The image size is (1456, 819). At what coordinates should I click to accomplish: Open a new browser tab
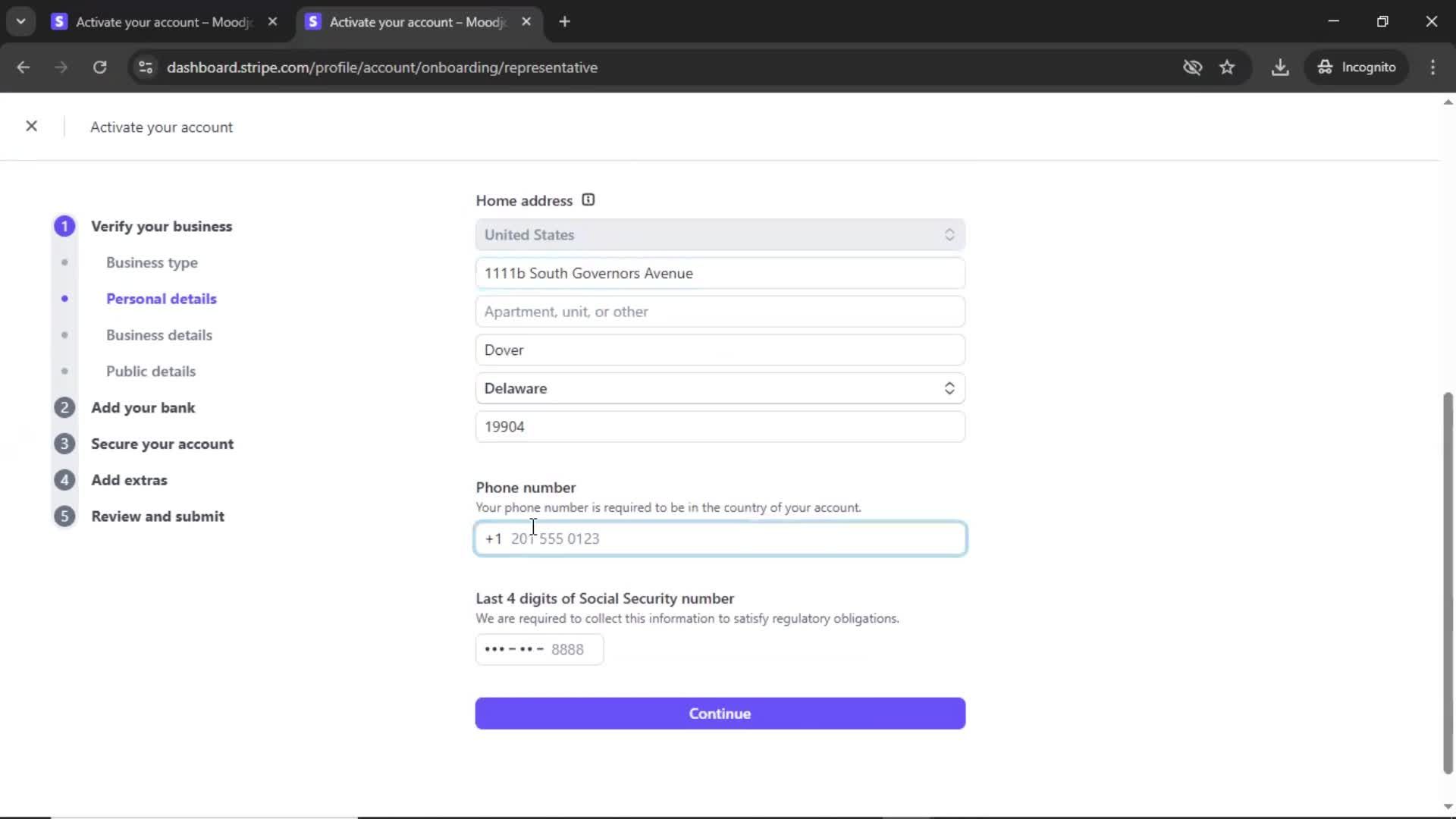(564, 22)
